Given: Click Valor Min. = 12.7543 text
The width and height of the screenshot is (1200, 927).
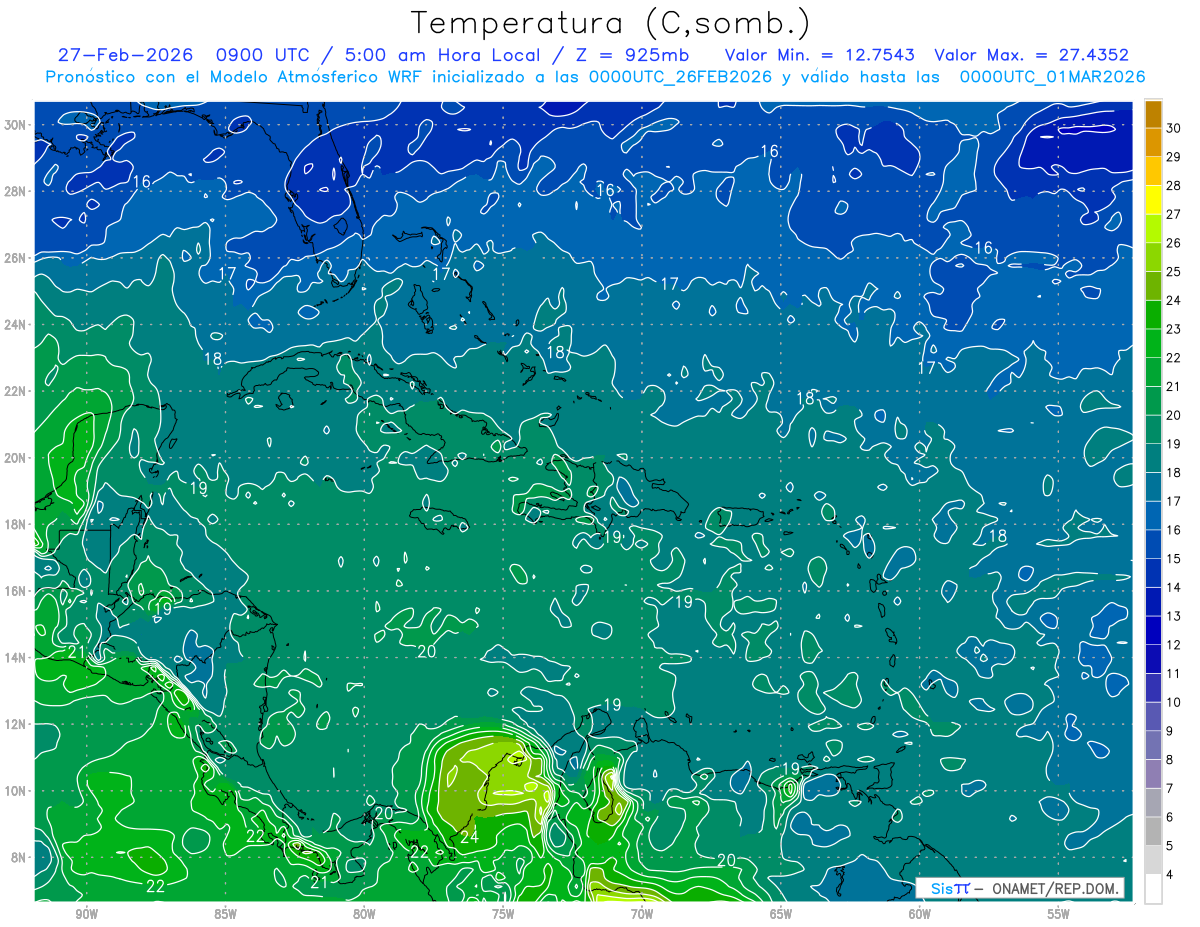Looking at the screenshot, I should (x=822, y=55).
